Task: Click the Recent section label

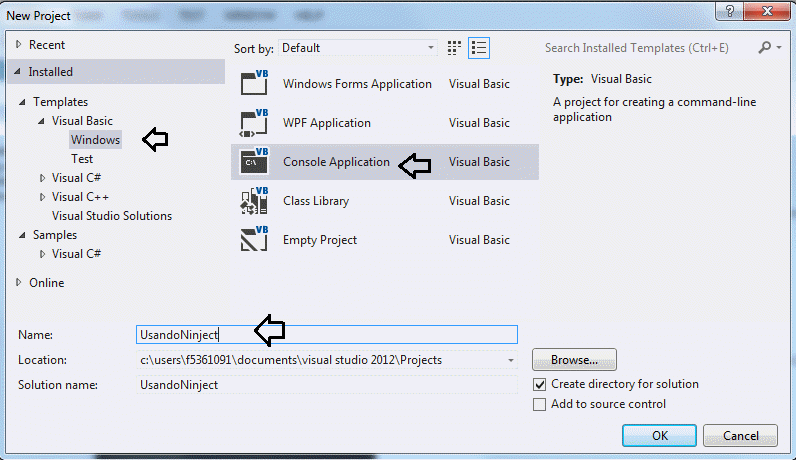Action: pyautogui.click(x=47, y=45)
